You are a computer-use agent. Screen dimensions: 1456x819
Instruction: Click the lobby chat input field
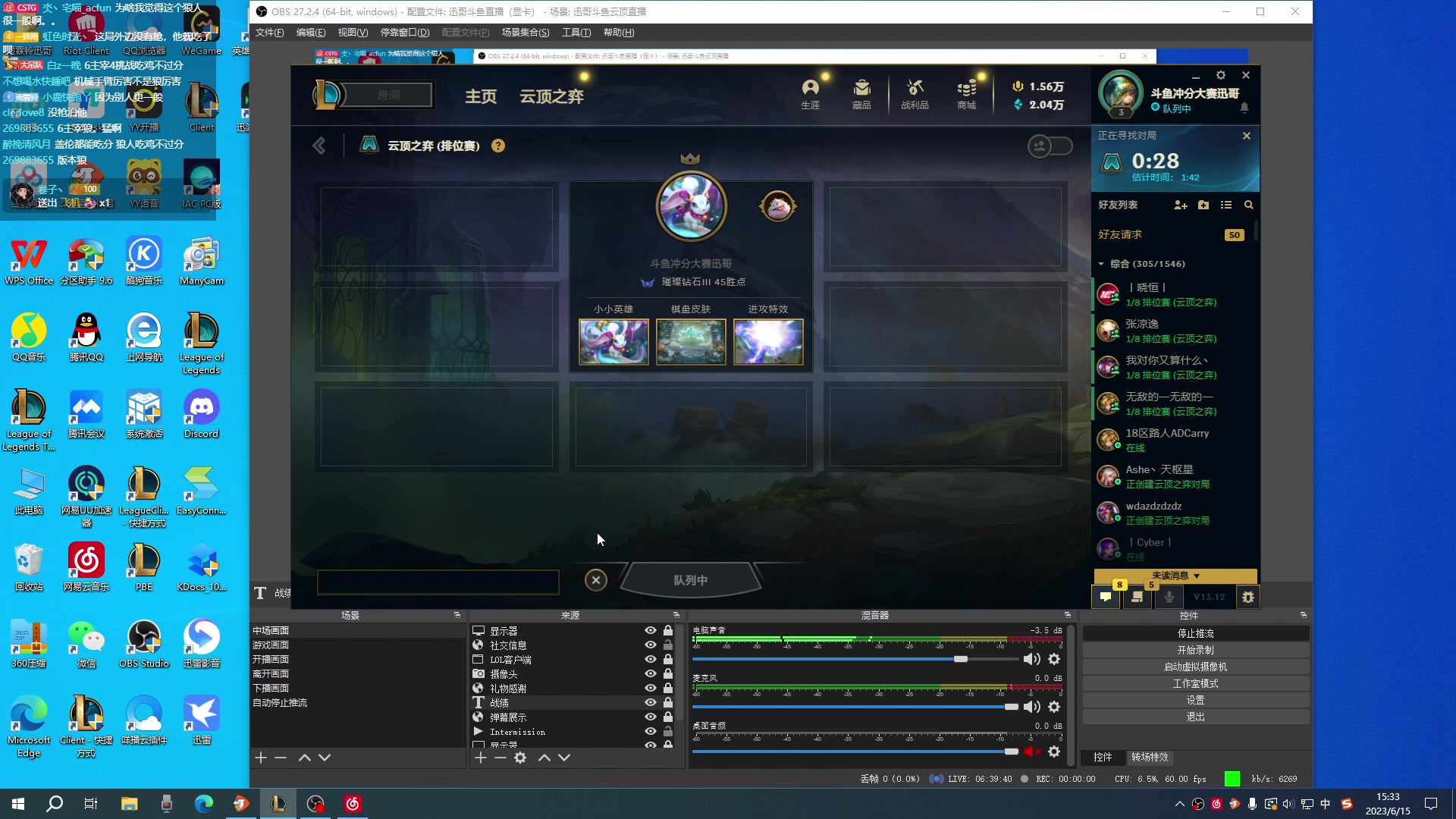[x=438, y=582]
